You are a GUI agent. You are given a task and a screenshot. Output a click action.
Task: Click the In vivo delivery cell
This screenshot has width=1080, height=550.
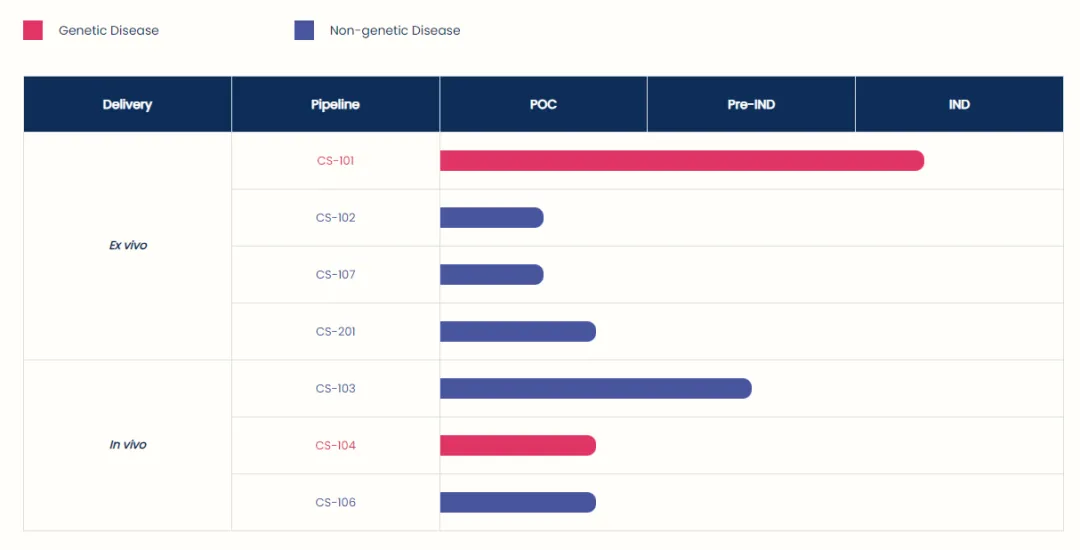(128, 445)
